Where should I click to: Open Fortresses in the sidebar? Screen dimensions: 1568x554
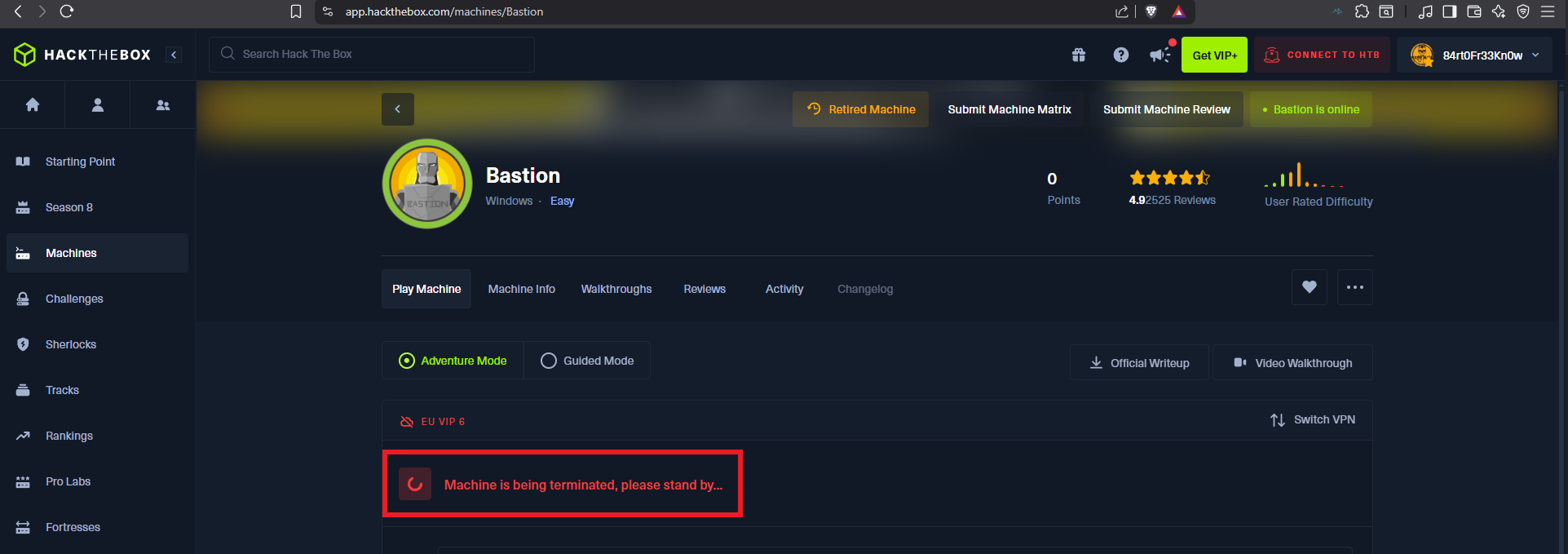(x=97, y=527)
